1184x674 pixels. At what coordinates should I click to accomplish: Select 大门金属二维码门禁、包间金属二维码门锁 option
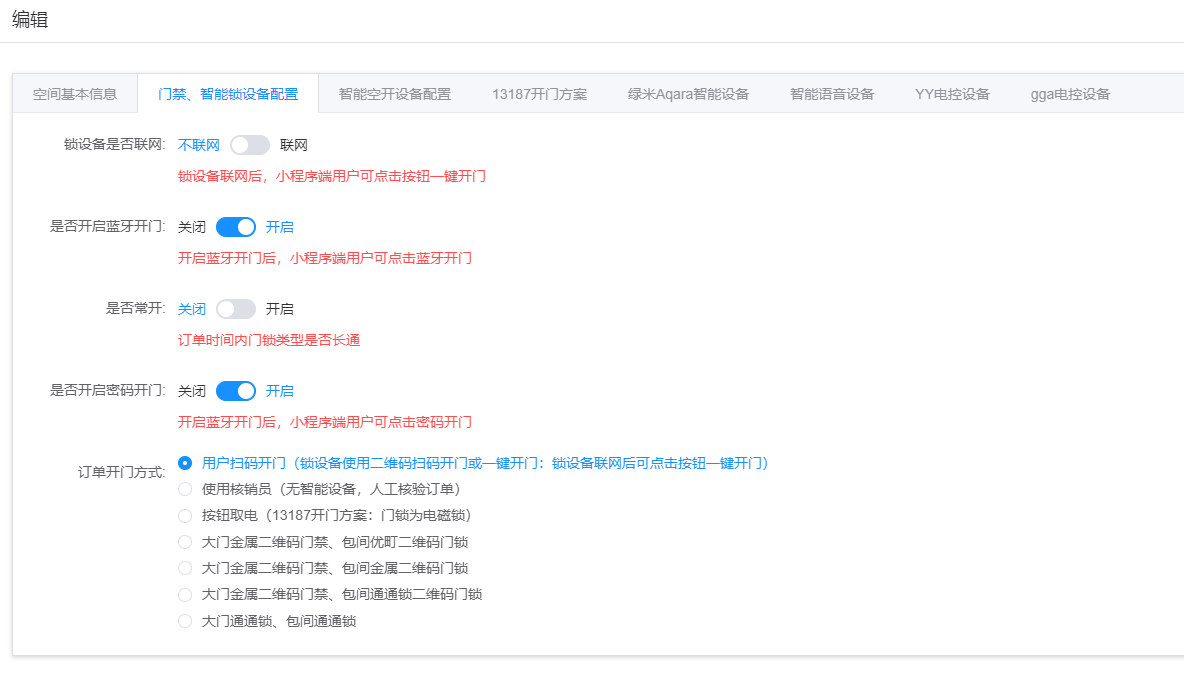(x=185, y=568)
